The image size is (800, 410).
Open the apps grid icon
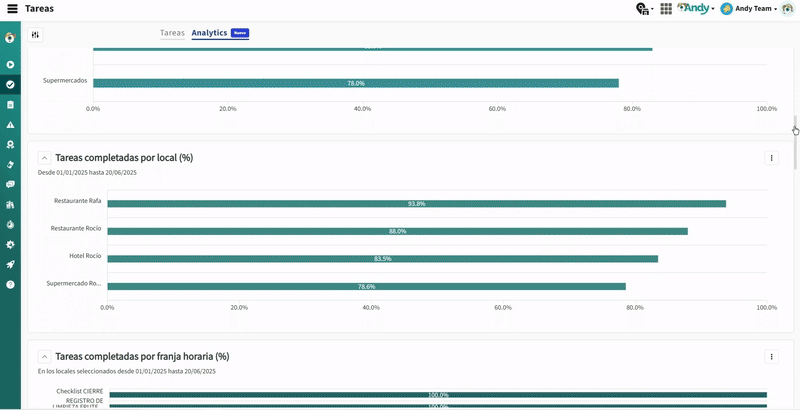click(666, 8)
